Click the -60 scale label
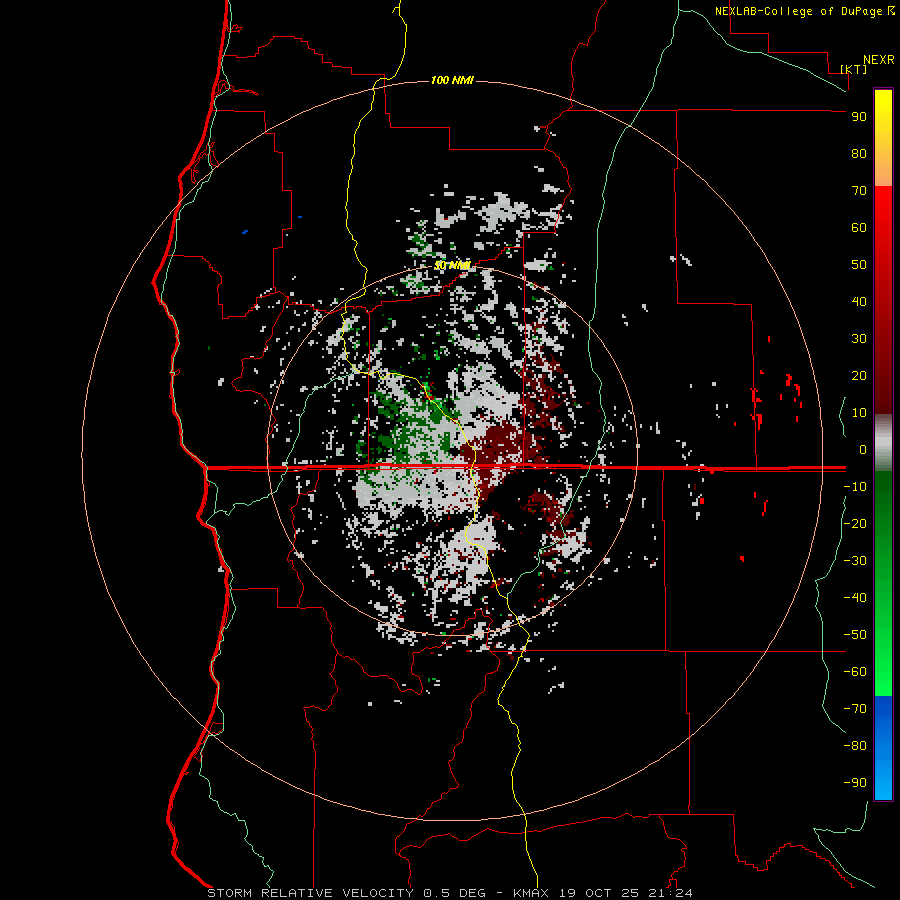Viewport: 900px width, 900px height. point(855,672)
